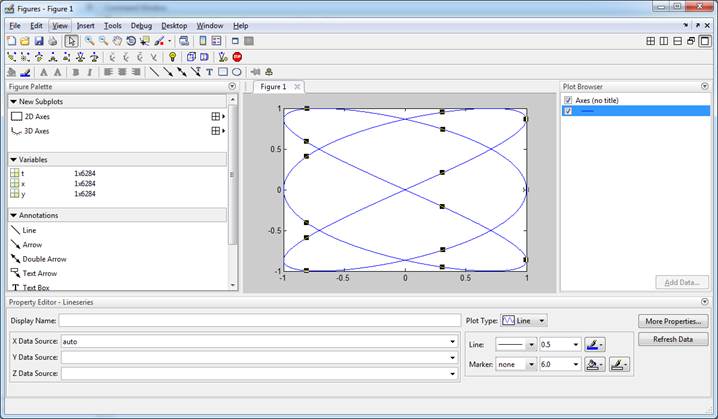Open the line color picker

point(595,344)
